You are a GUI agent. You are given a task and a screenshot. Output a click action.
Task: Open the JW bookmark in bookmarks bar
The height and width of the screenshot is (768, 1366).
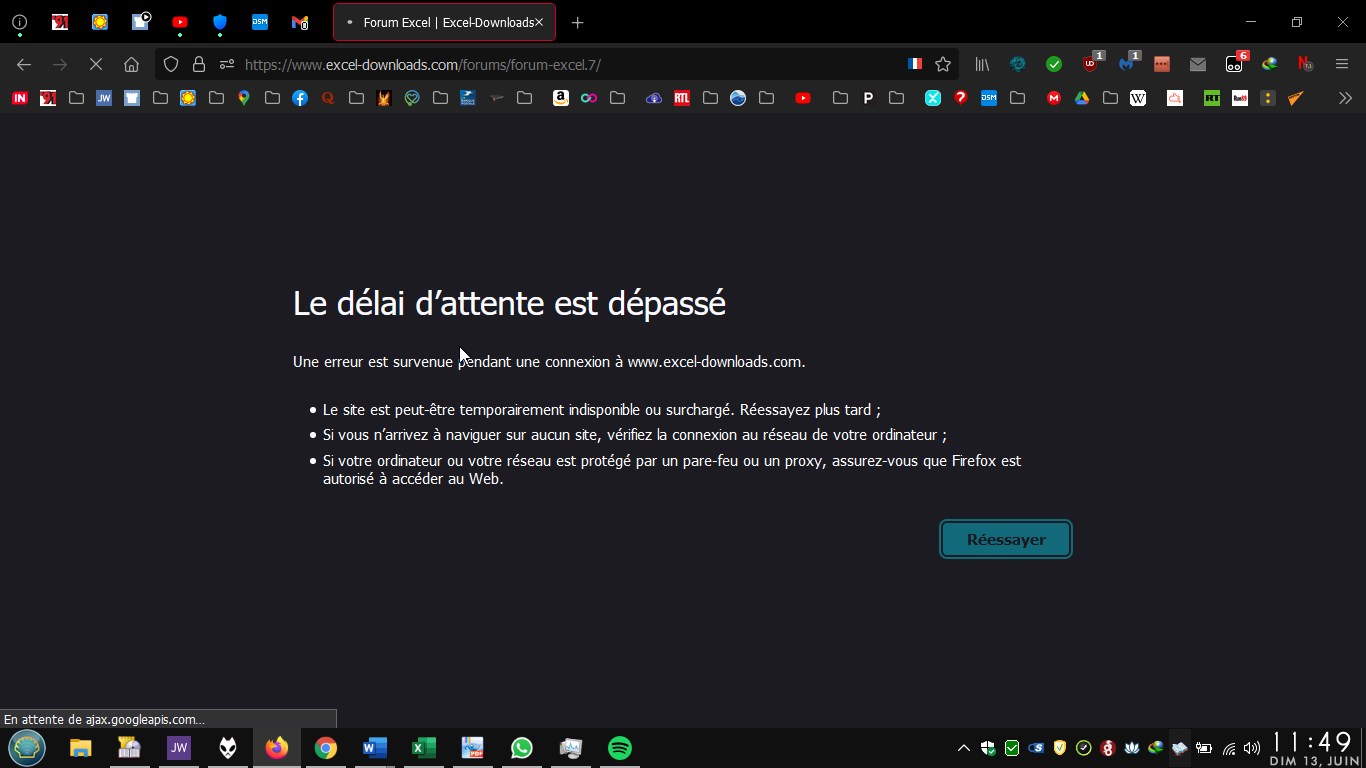click(x=104, y=98)
